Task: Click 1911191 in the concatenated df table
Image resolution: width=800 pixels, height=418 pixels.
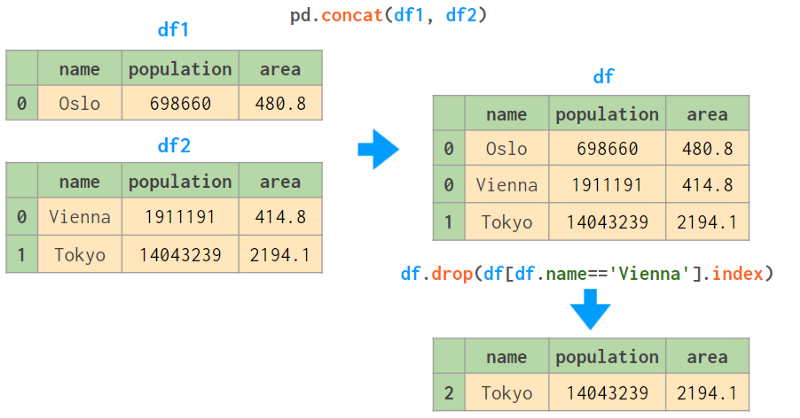Action: [607, 185]
